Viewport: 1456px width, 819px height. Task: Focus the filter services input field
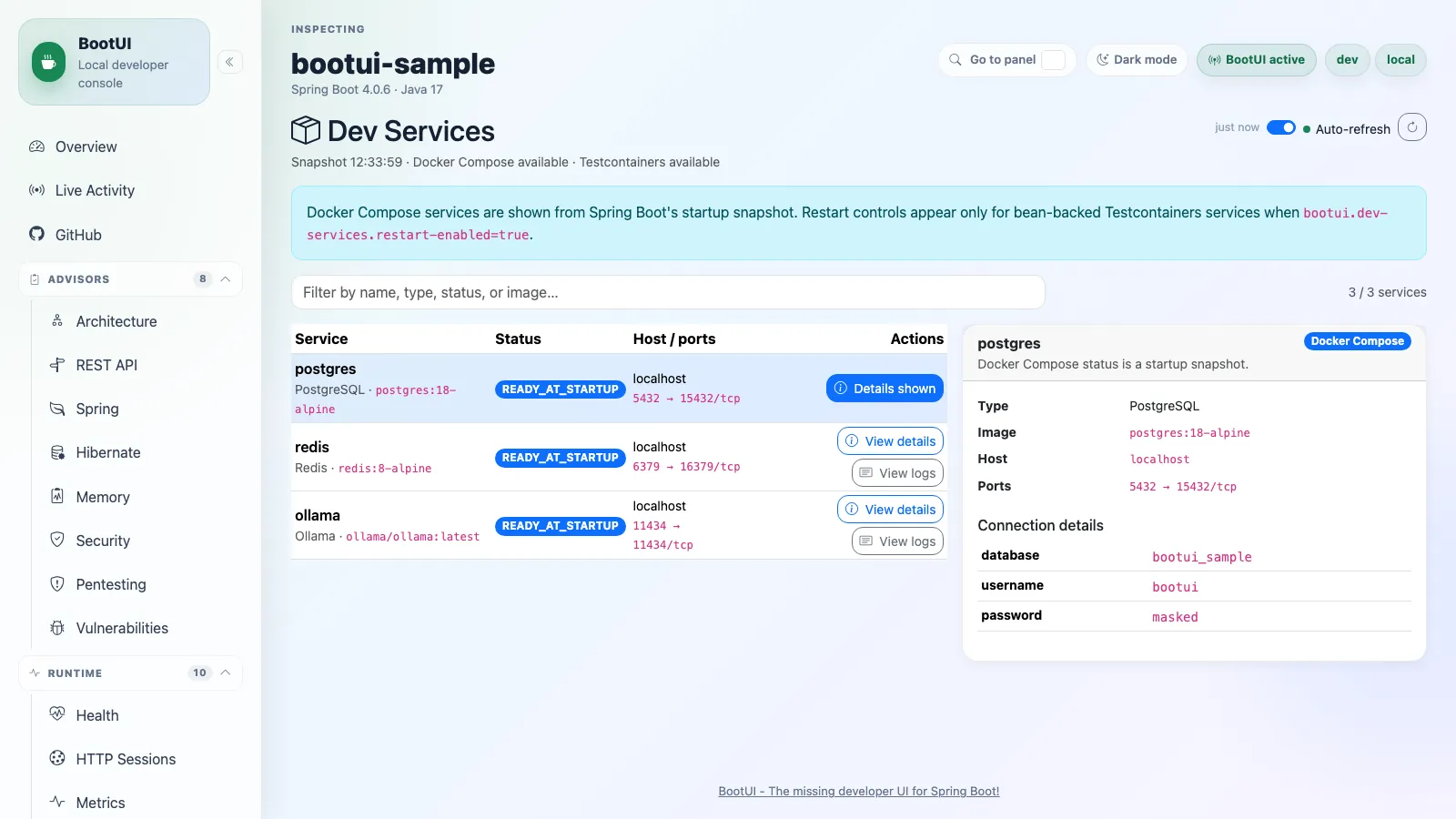coord(668,292)
